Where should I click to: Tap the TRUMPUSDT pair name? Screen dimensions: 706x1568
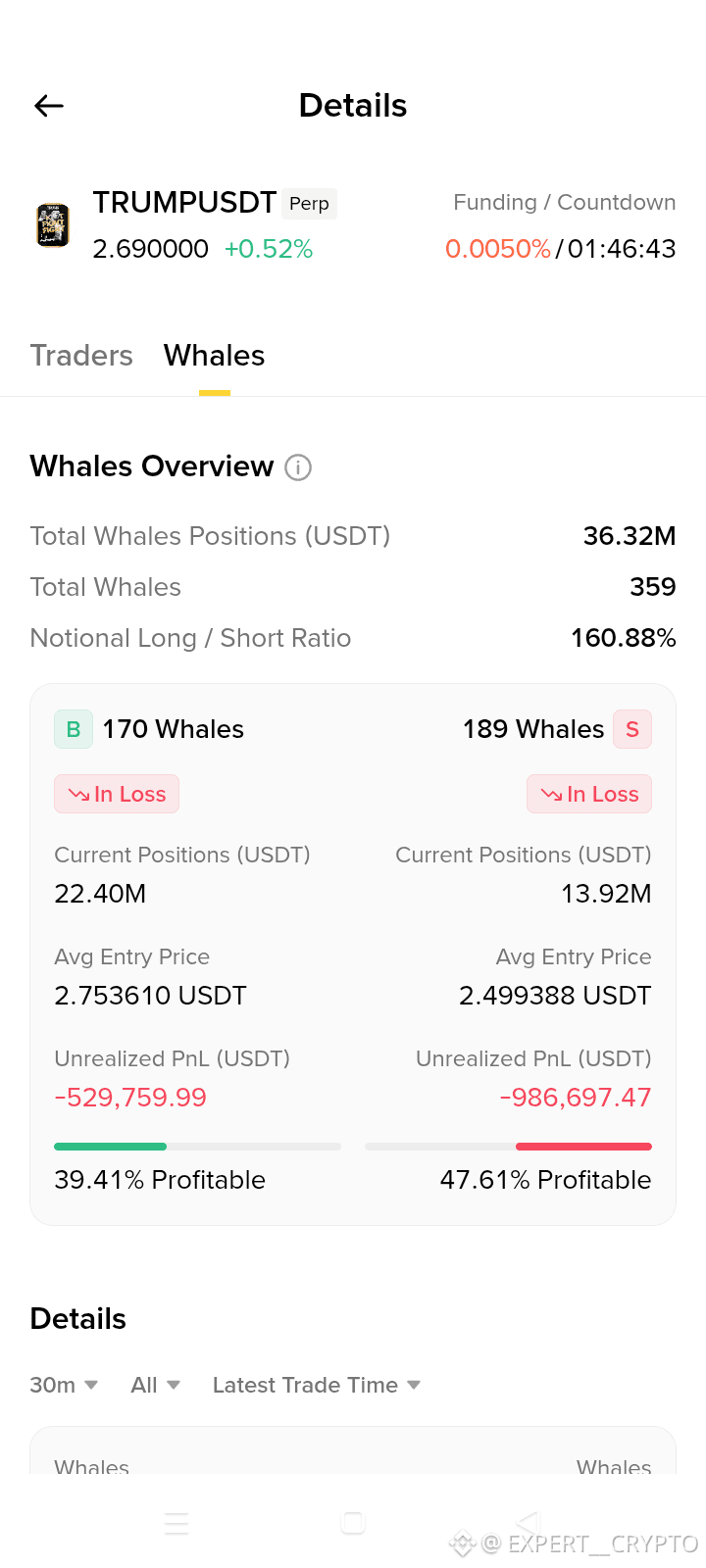(x=184, y=203)
